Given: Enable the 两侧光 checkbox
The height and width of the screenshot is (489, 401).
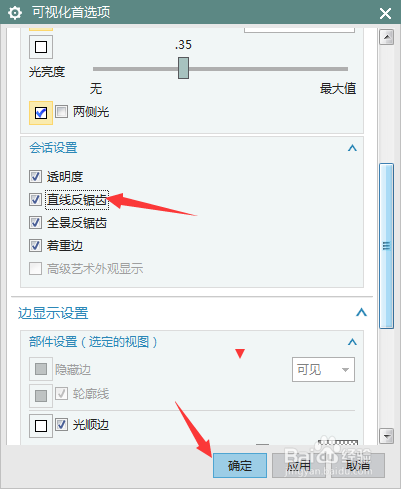Looking at the screenshot, I should [x=61, y=112].
